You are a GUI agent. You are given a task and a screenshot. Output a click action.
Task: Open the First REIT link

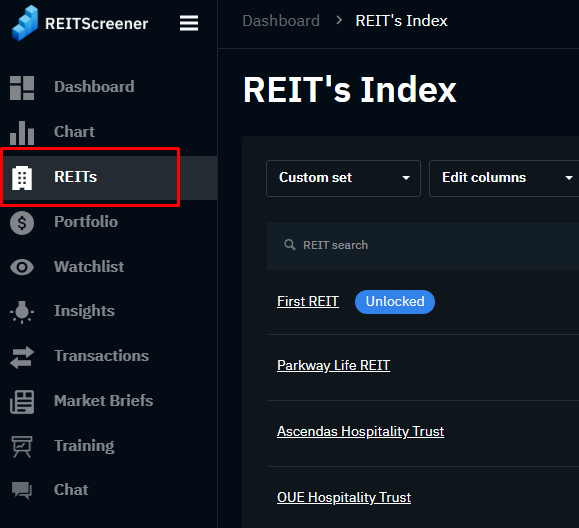[308, 301]
